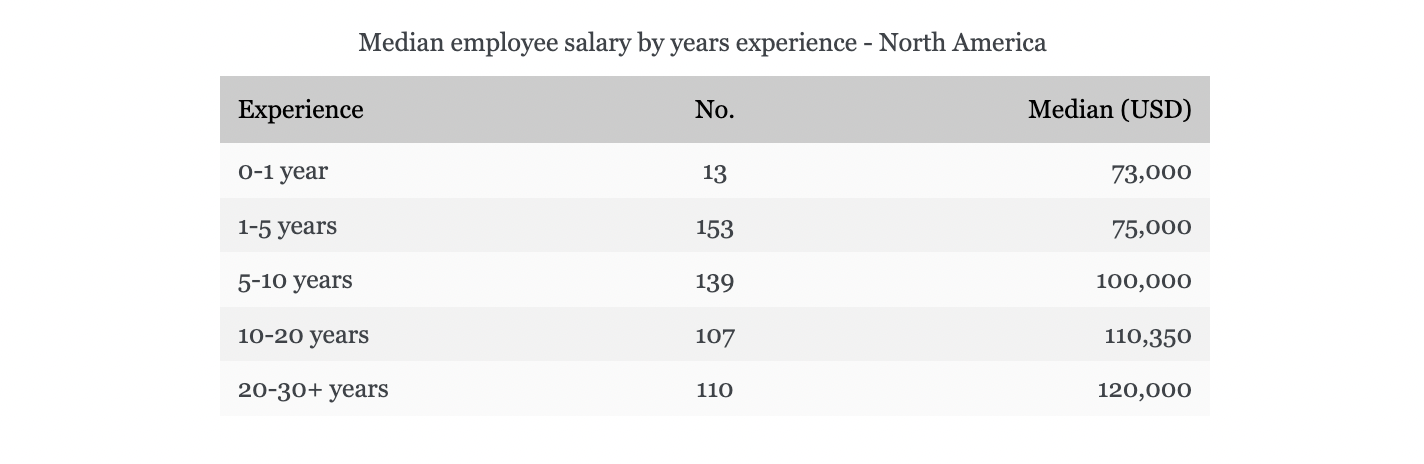Image resolution: width=1424 pixels, height=464 pixels.
Task: Click the '1-5 years' experience cell
Action: [x=287, y=227]
